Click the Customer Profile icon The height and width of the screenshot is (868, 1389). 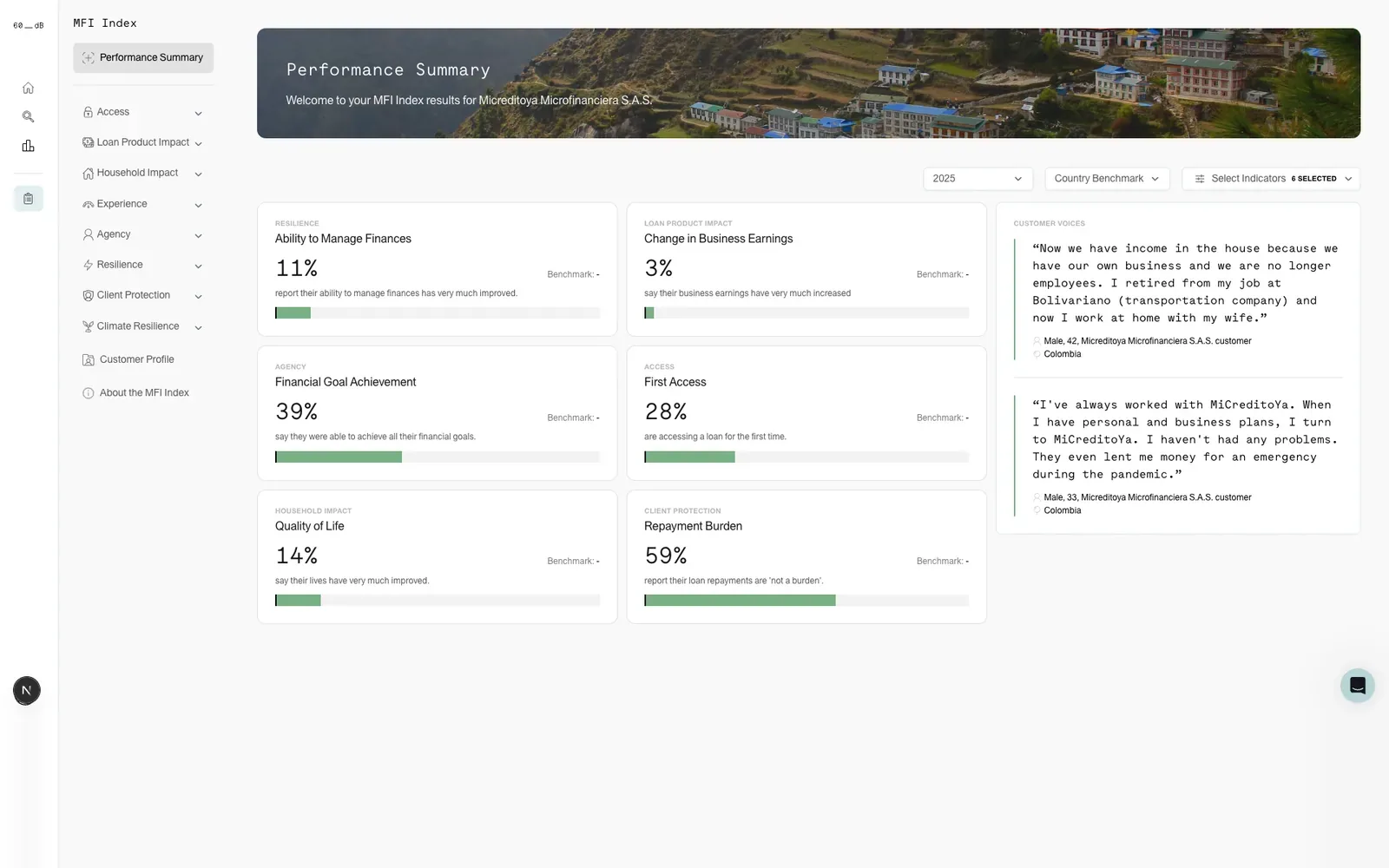88,359
